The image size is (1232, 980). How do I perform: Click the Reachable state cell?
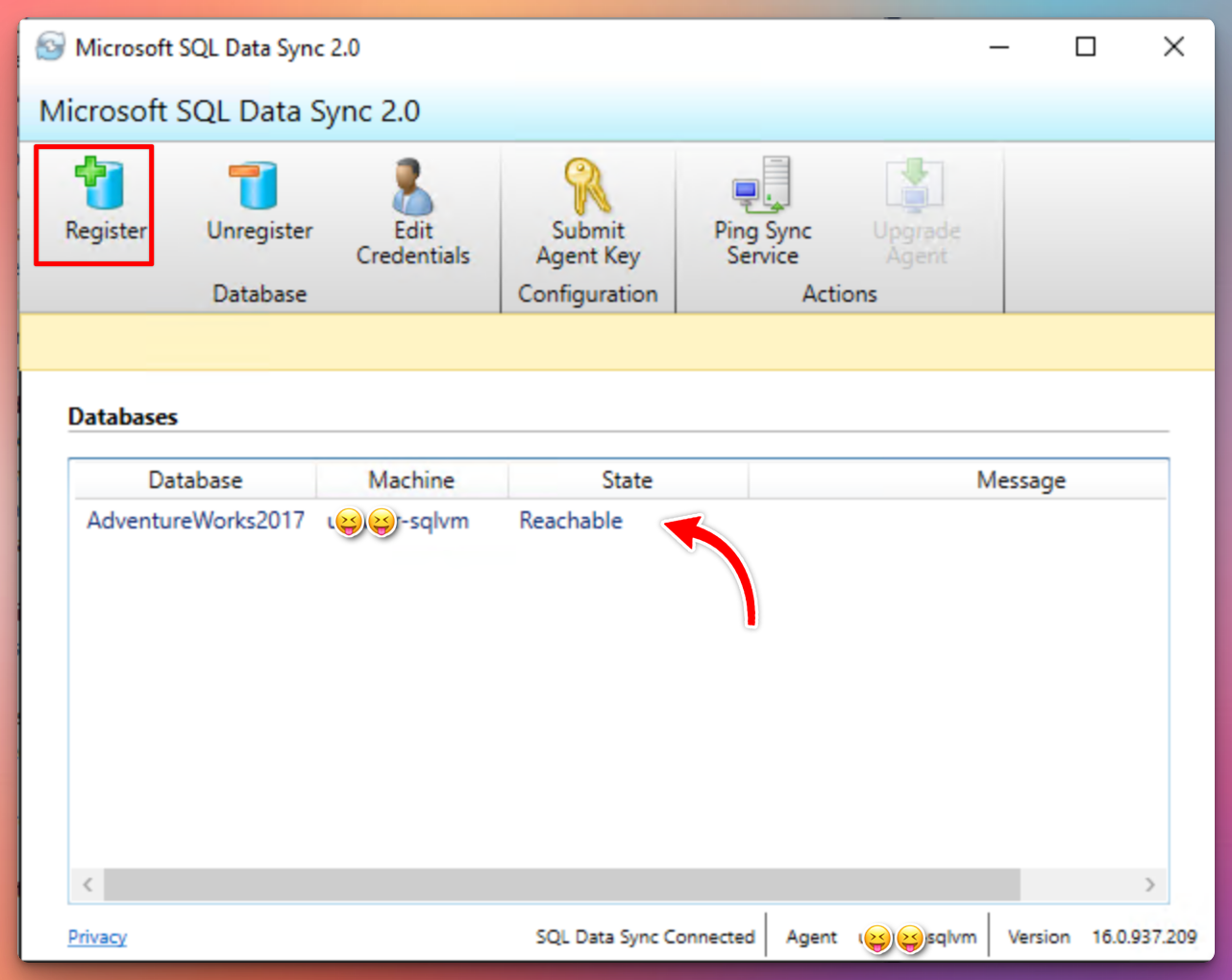point(571,521)
